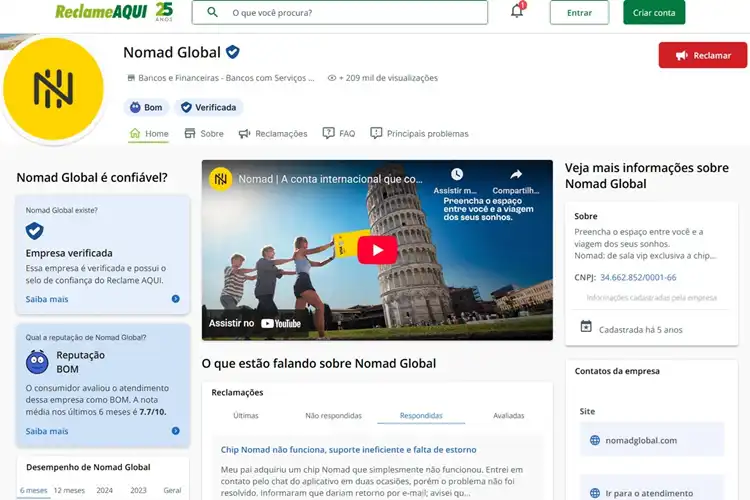Select the 12 meses performance period
Screen dimensions: 750x500
click(x=69, y=490)
